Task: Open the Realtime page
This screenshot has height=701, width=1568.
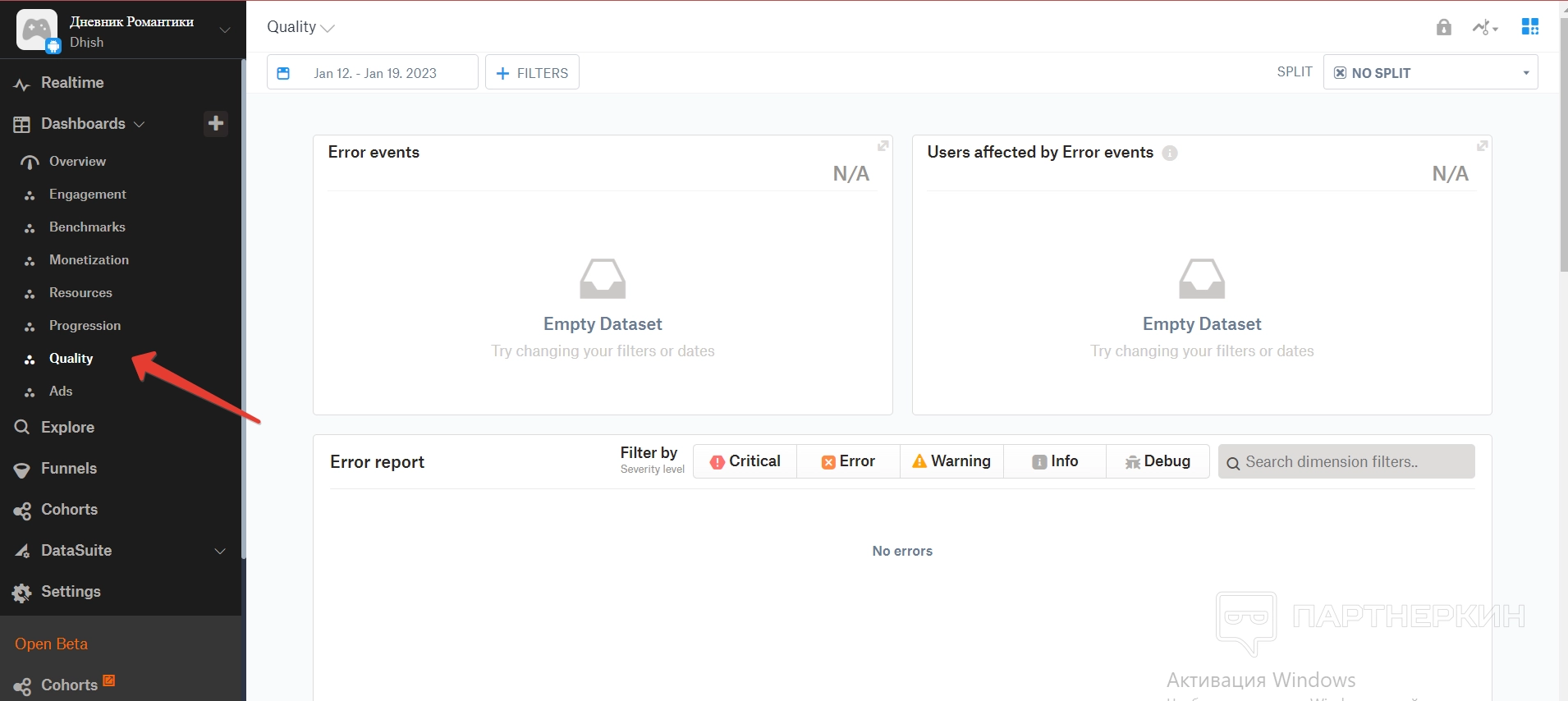Action: point(72,83)
